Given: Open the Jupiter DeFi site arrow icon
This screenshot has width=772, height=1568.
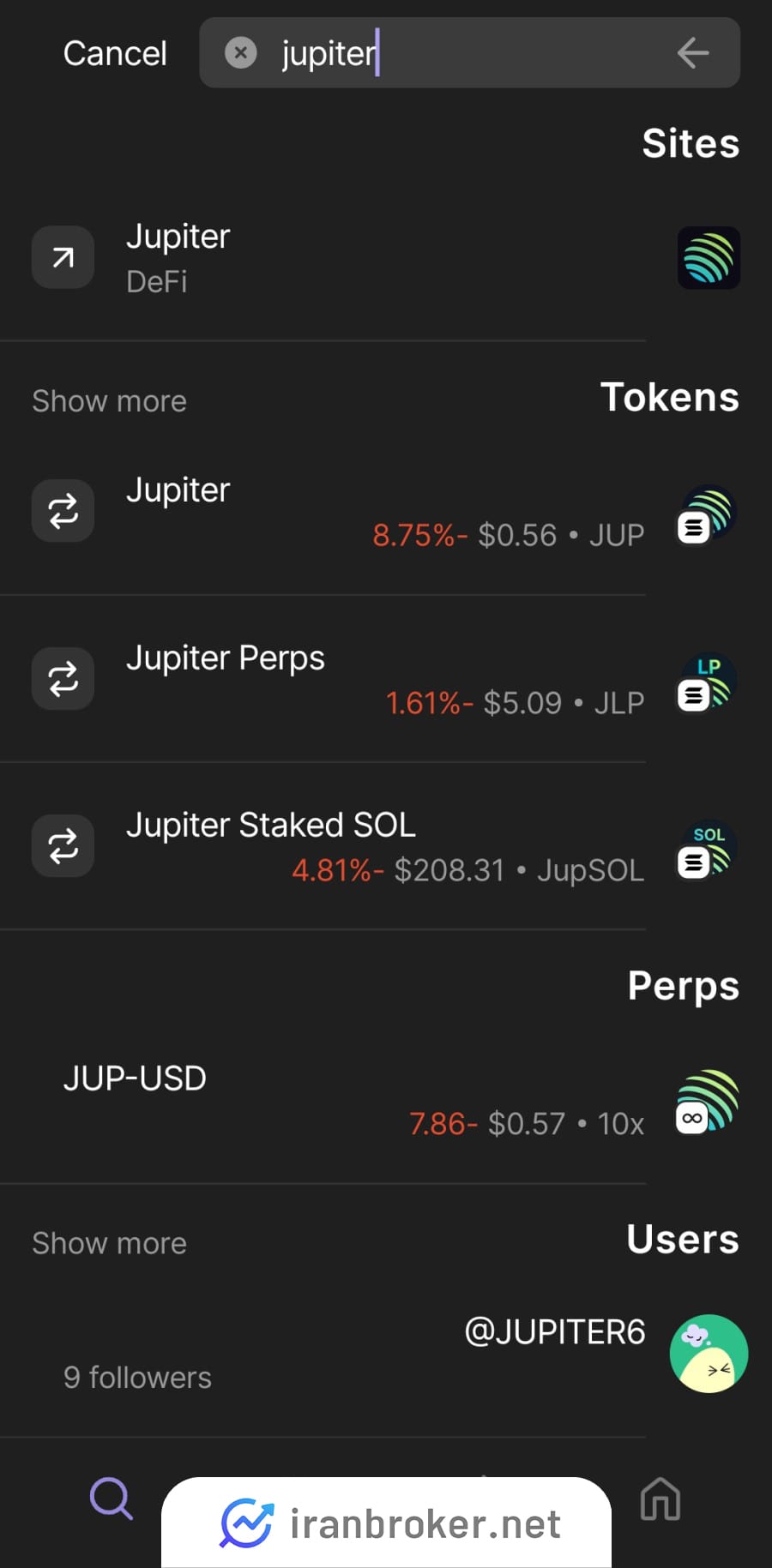Looking at the screenshot, I should [63, 257].
